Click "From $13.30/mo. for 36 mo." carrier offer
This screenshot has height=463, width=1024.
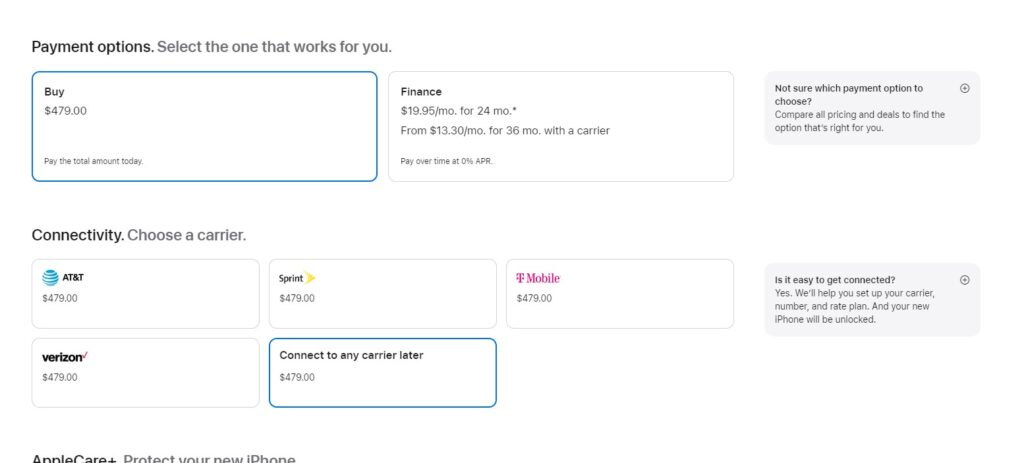pos(505,130)
